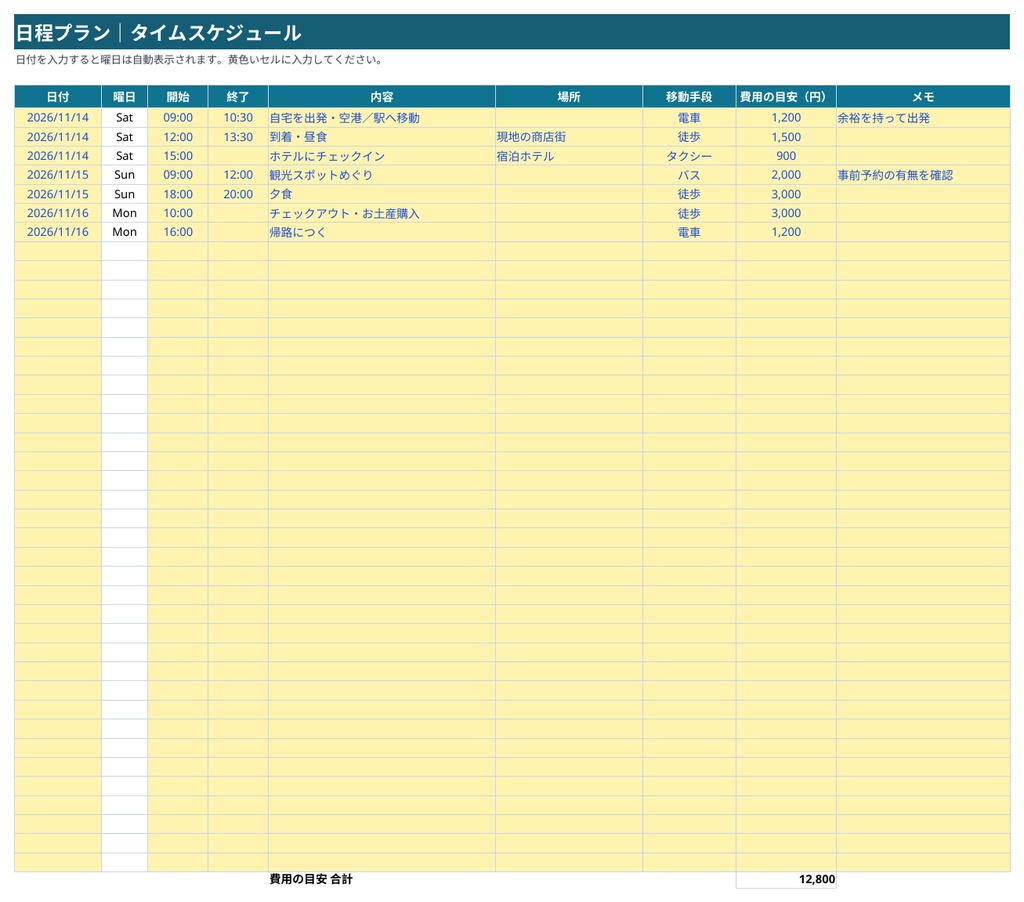
Task: Click the 日付 column header
Action: tap(57, 97)
